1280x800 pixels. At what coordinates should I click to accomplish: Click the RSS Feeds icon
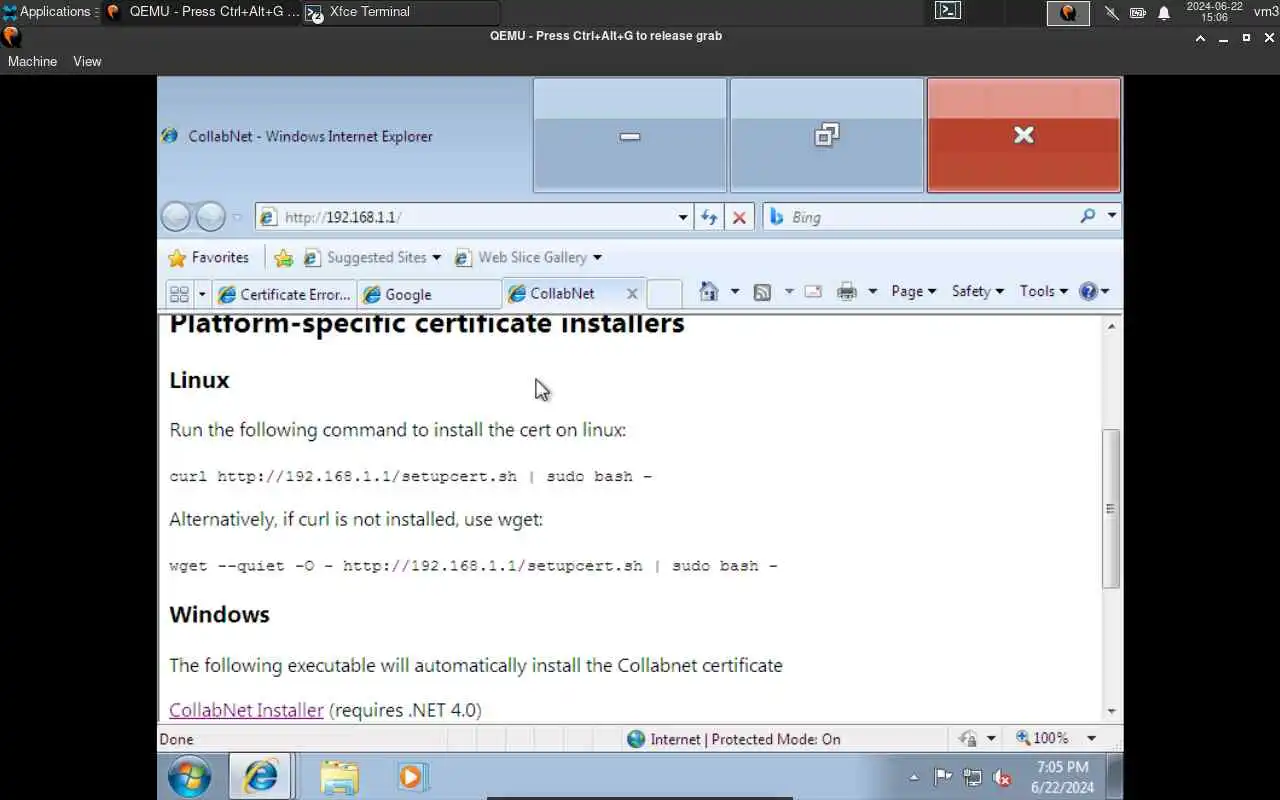click(x=762, y=292)
